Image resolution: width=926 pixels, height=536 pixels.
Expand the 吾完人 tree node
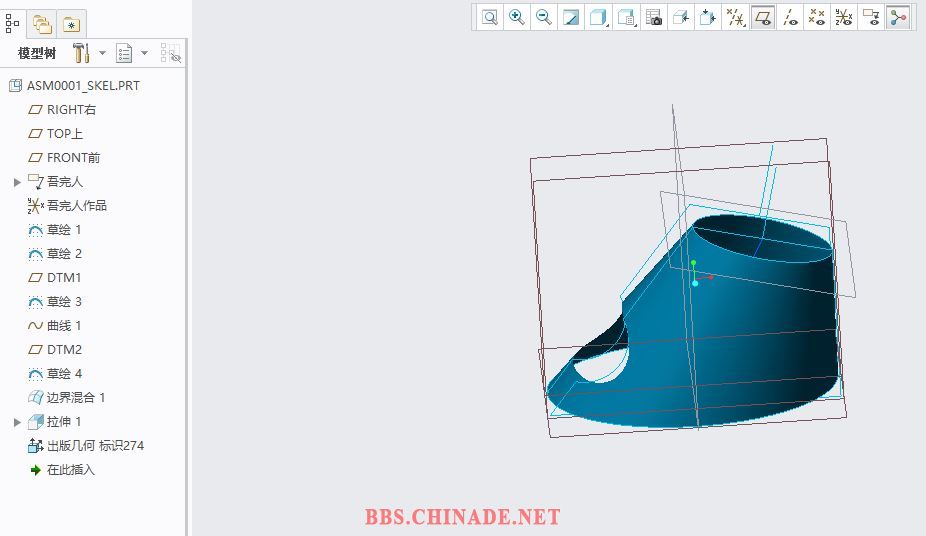pyautogui.click(x=17, y=182)
